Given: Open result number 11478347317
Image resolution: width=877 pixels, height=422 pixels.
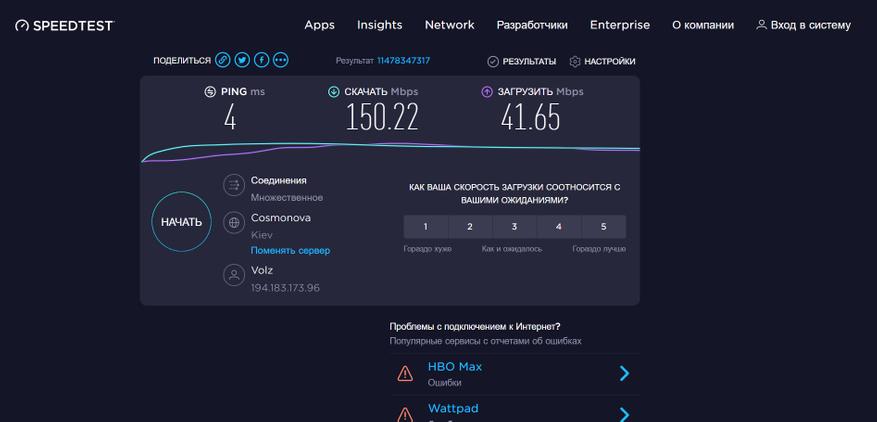Looking at the screenshot, I should pos(403,60).
